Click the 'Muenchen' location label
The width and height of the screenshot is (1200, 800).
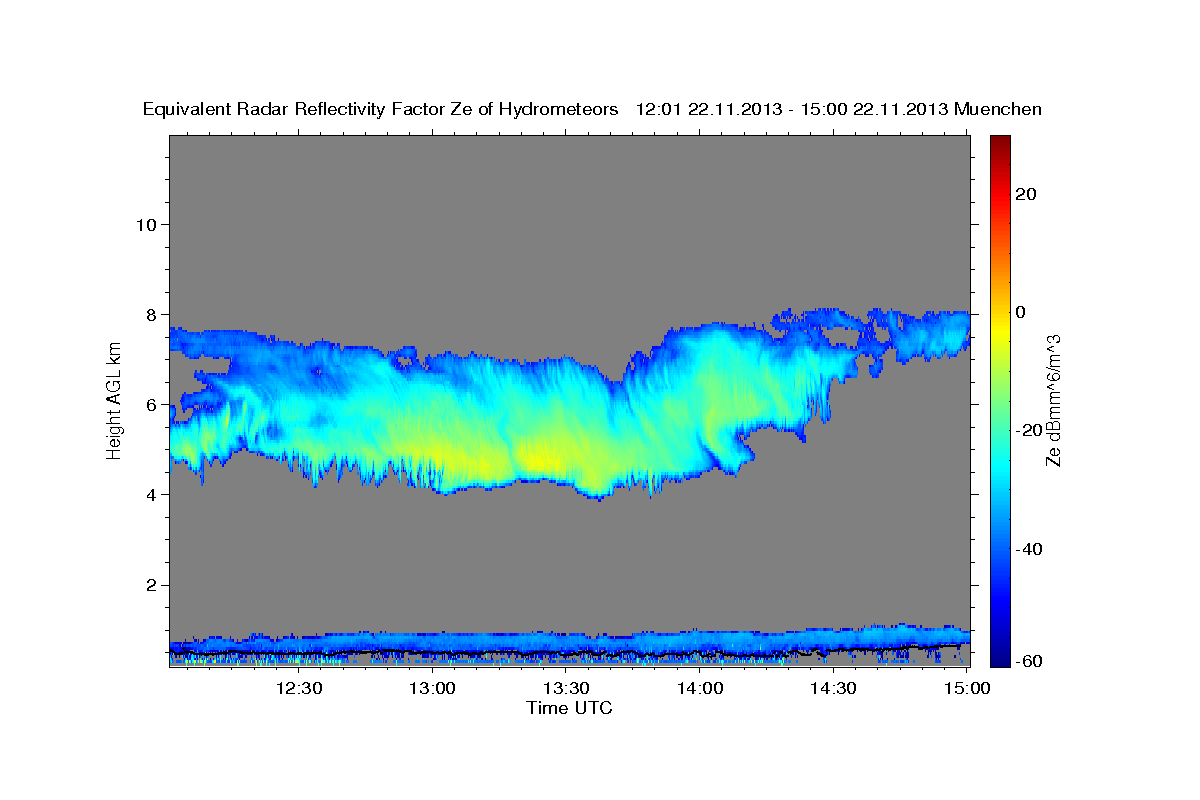coord(998,109)
